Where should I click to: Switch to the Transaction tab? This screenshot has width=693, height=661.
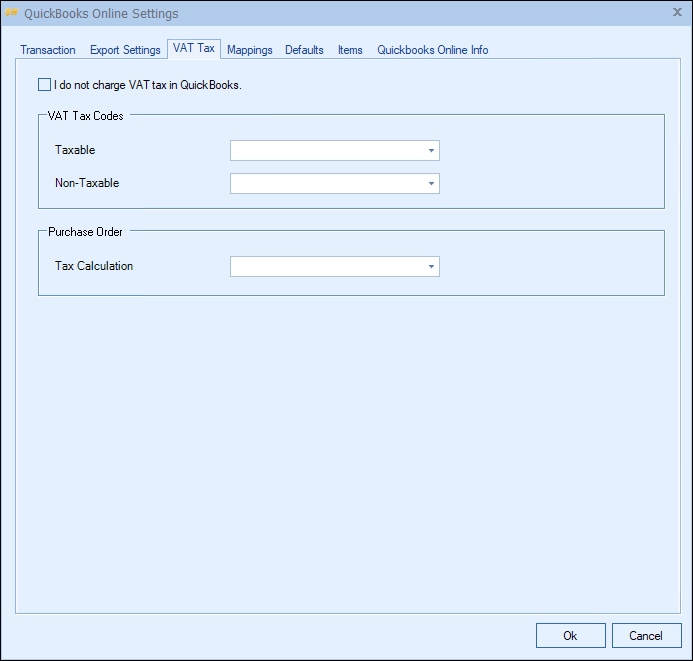point(48,50)
